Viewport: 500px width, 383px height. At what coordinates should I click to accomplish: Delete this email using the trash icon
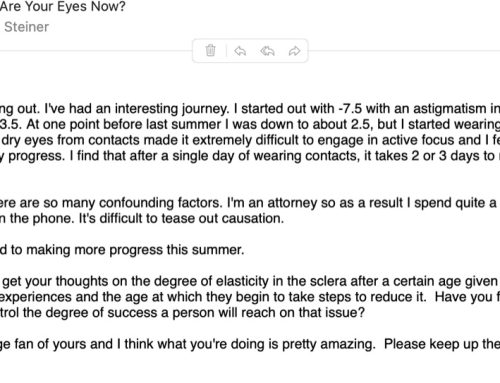coord(210,51)
